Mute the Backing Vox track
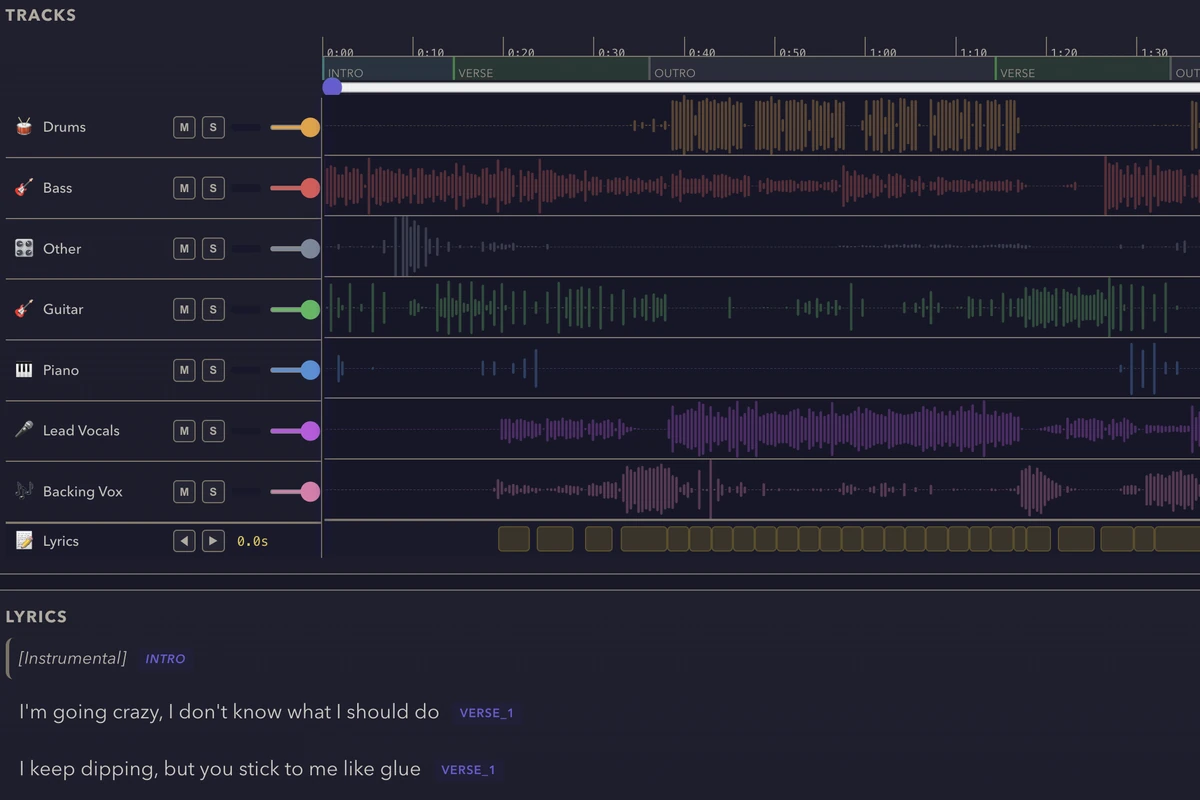The height and width of the screenshot is (800, 1200). (x=184, y=492)
